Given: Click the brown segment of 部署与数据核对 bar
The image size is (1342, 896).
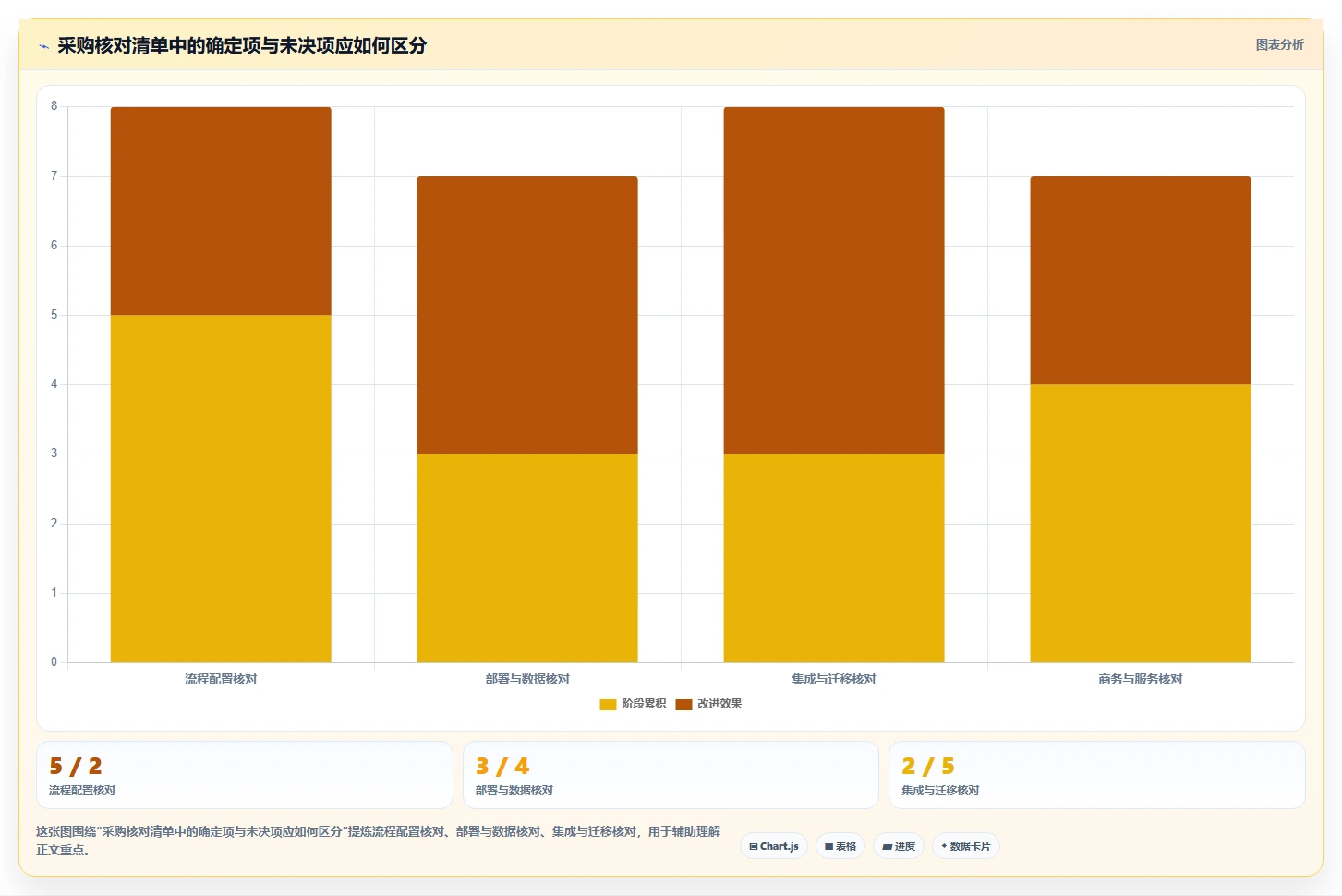Looking at the screenshot, I should tap(527, 315).
